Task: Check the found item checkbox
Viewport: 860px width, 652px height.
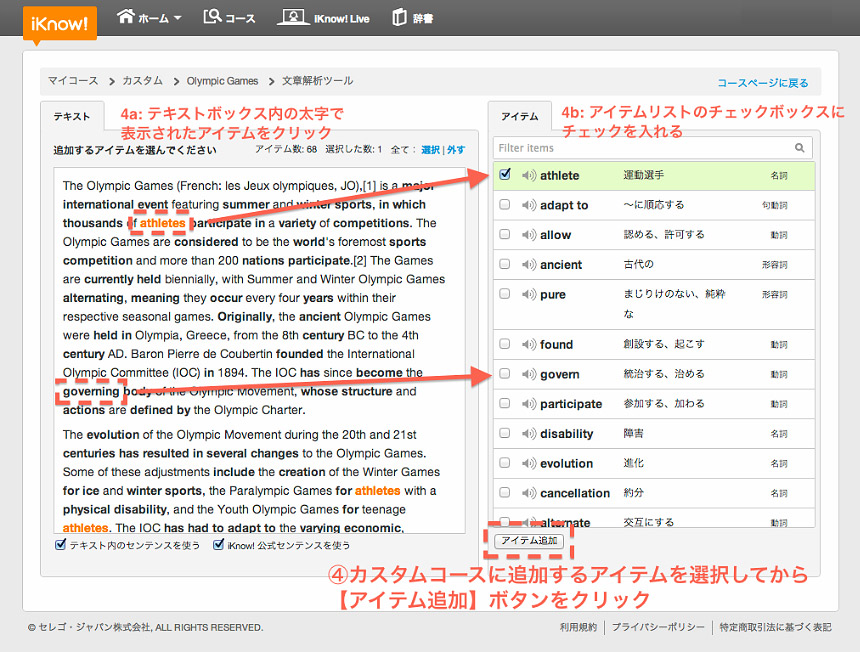Action: pos(505,344)
